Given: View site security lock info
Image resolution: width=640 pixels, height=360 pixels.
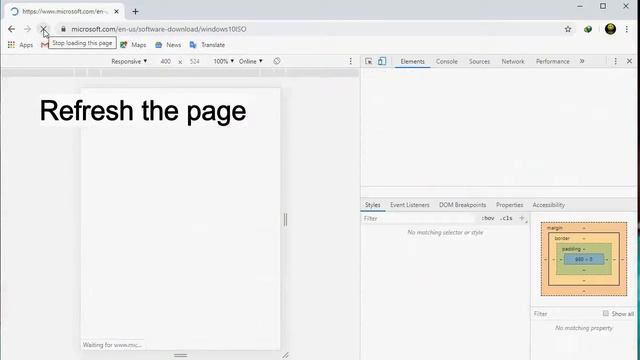Looking at the screenshot, I should click(63, 29).
